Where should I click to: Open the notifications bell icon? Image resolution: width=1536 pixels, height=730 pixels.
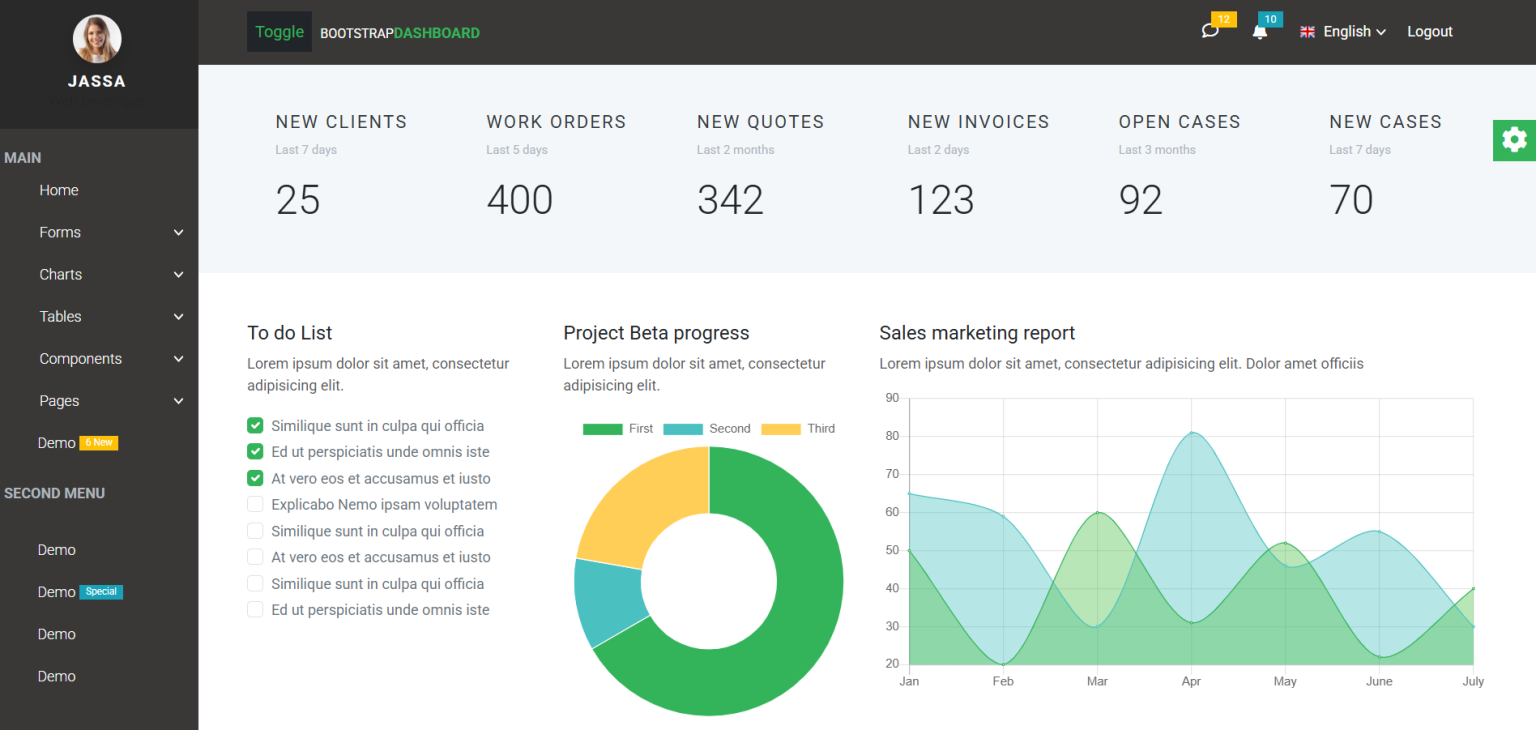(x=1259, y=32)
